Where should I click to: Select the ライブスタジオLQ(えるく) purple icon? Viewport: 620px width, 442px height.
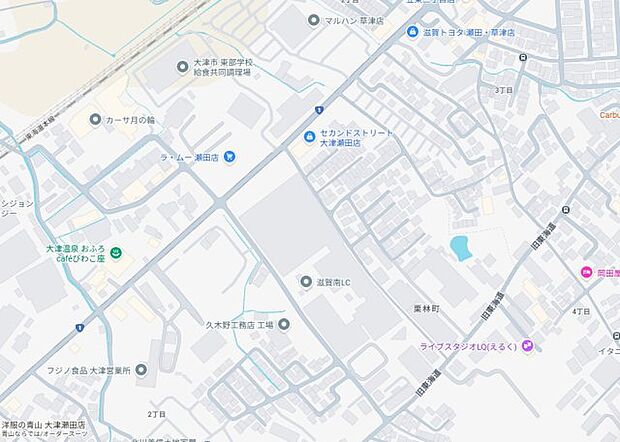(x=527, y=346)
